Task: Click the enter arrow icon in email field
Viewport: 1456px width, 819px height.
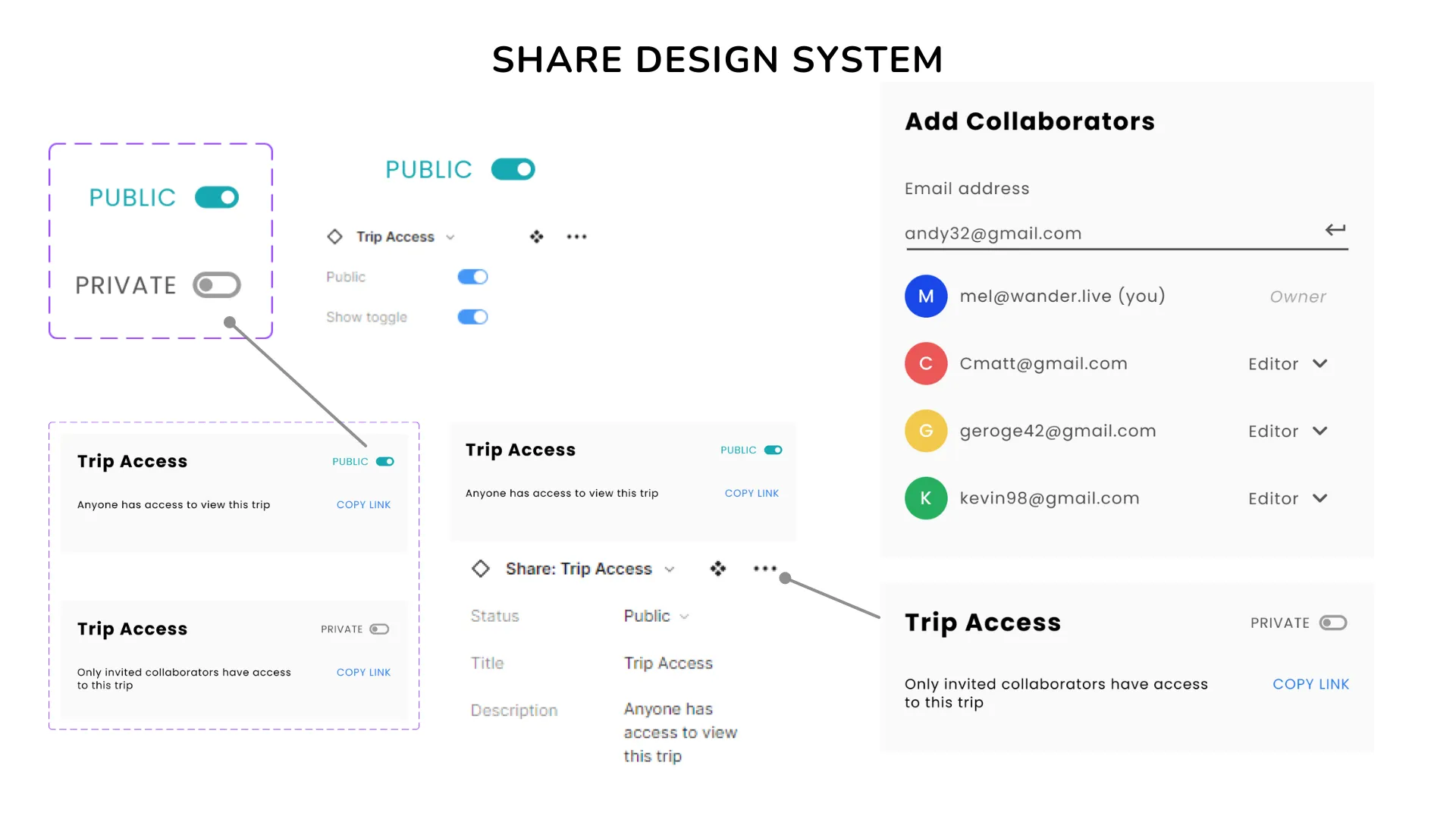Action: [x=1335, y=230]
